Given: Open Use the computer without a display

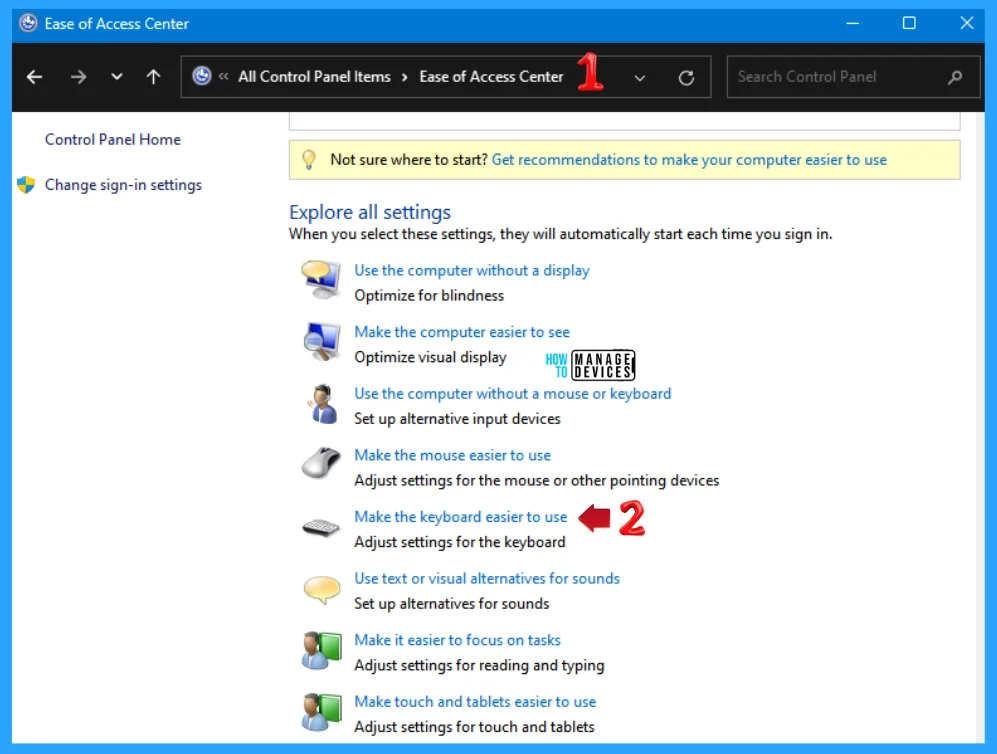Looking at the screenshot, I should click(472, 270).
